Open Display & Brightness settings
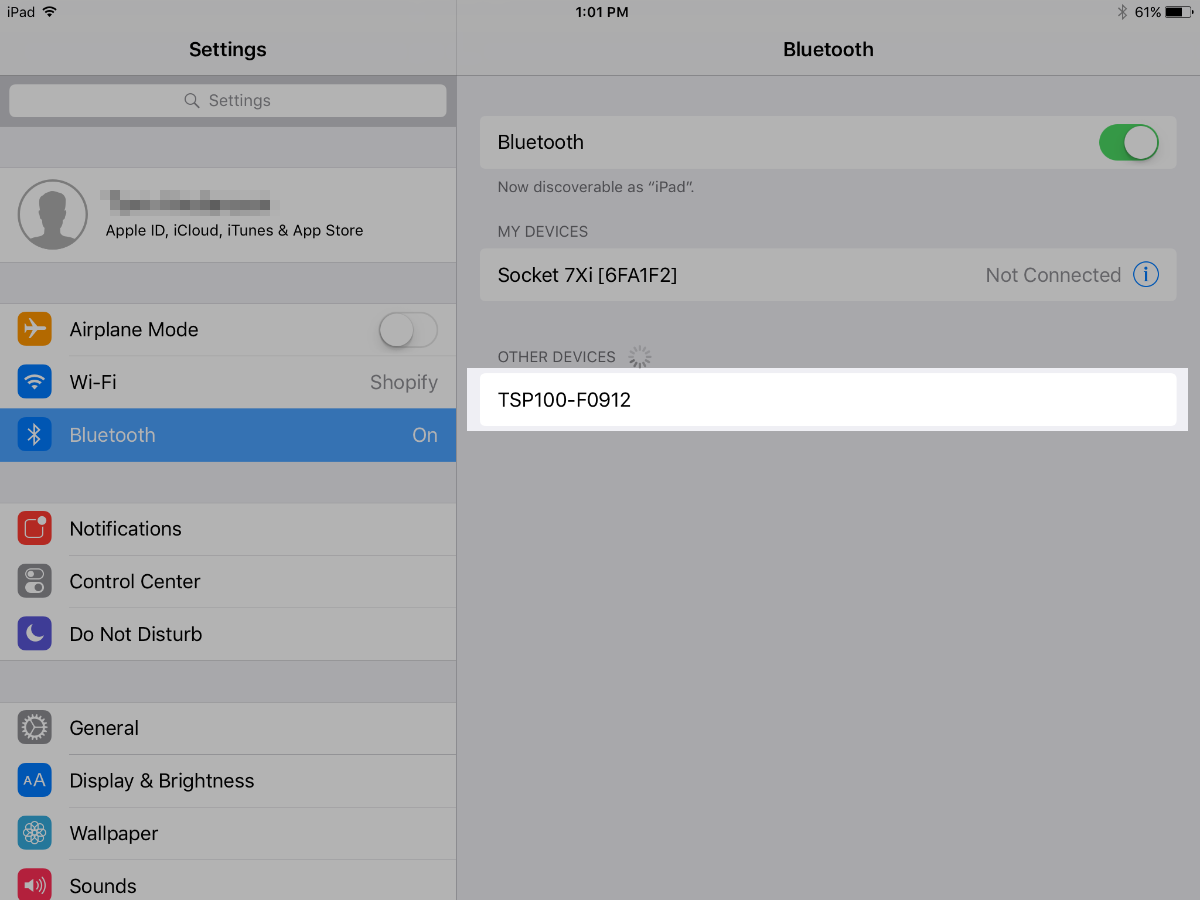The height and width of the screenshot is (900, 1200). click(x=228, y=780)
